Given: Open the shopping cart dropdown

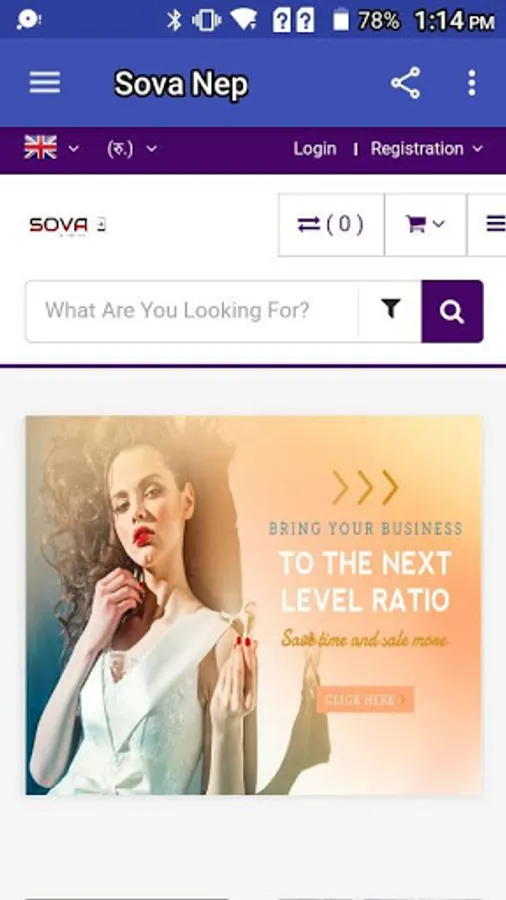Looking at the screenshot, I should pos(425,224).
